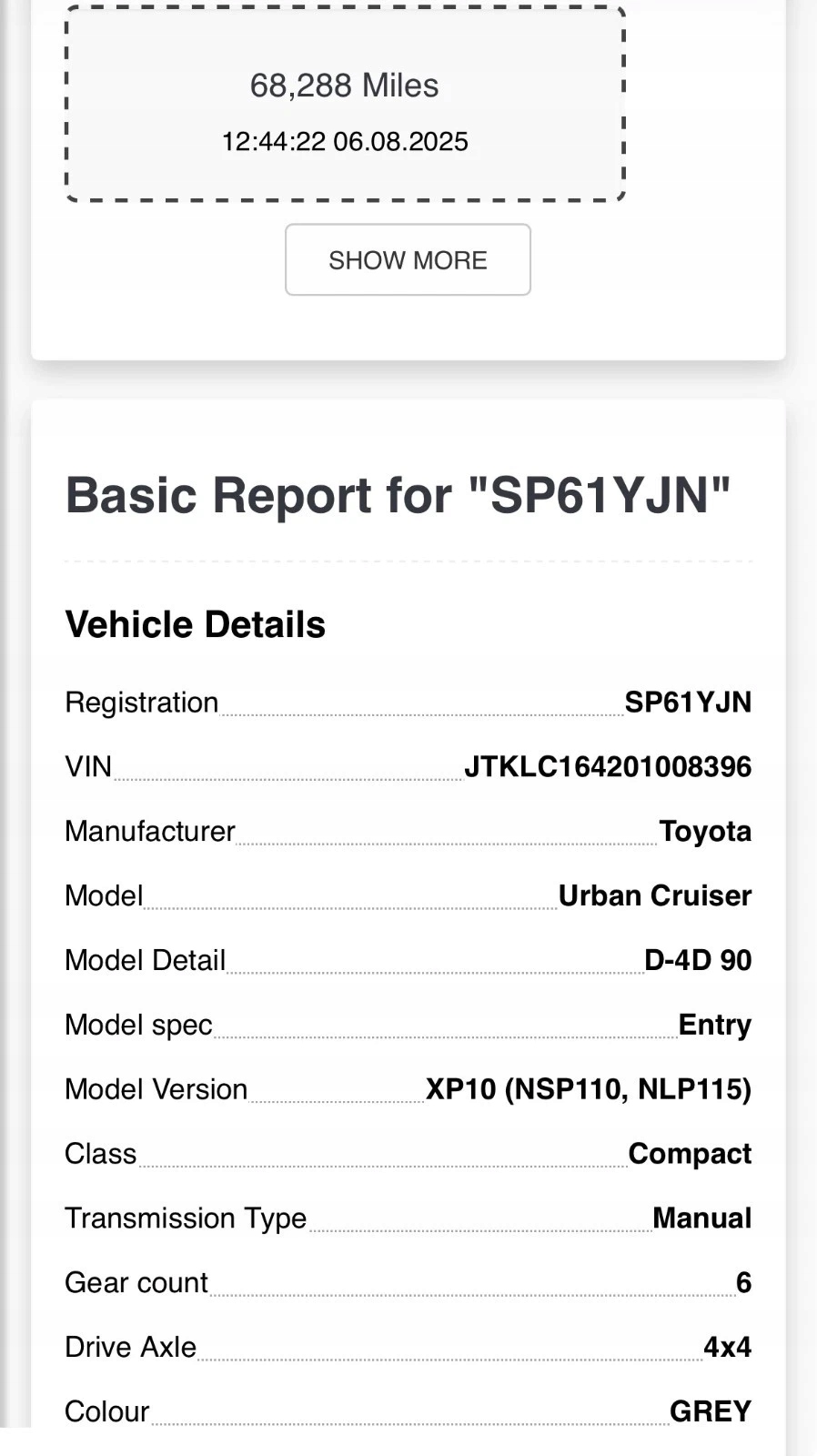Click the GREY colour value
The image size is (817, 1456).
(711, 1412)
